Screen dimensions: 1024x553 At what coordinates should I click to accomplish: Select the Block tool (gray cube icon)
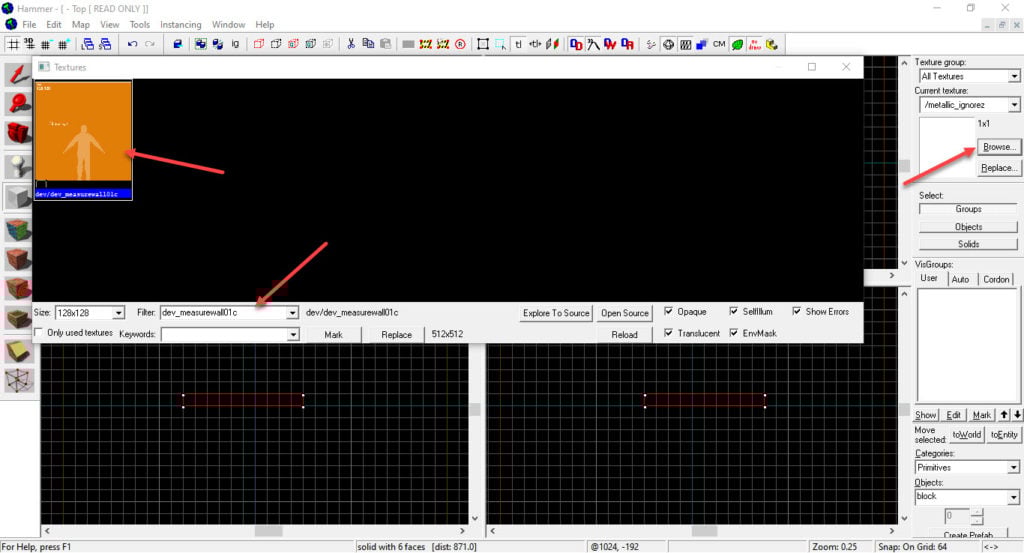tap(18, 198)
